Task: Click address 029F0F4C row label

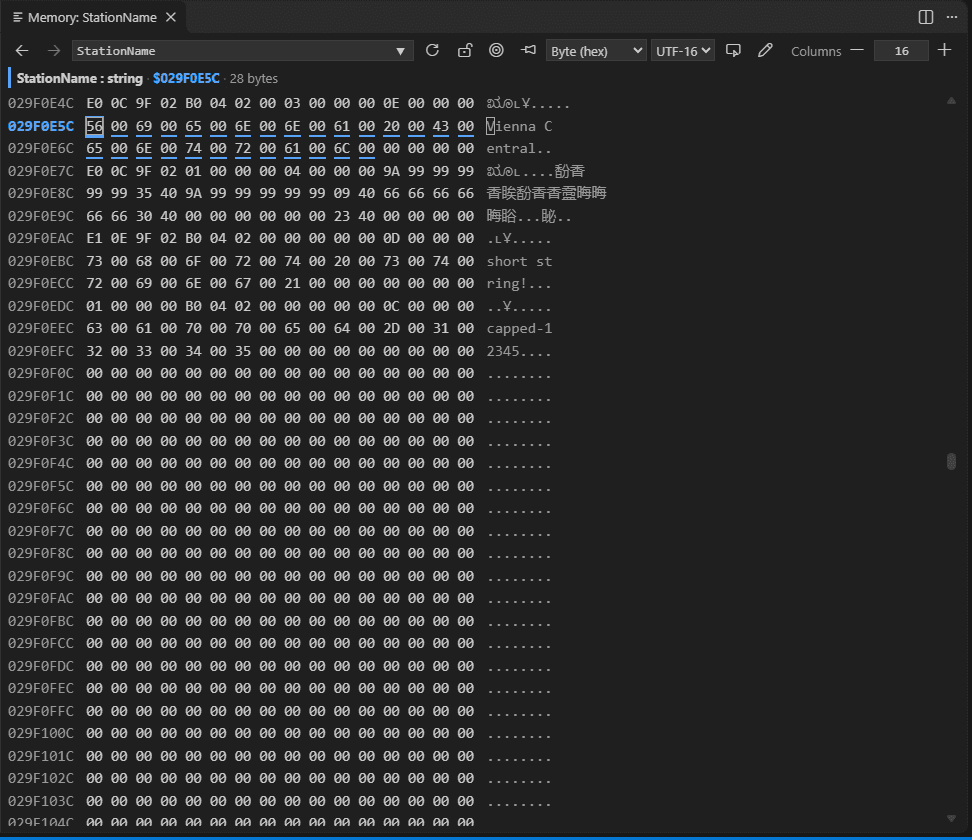Action: point(41,464)
